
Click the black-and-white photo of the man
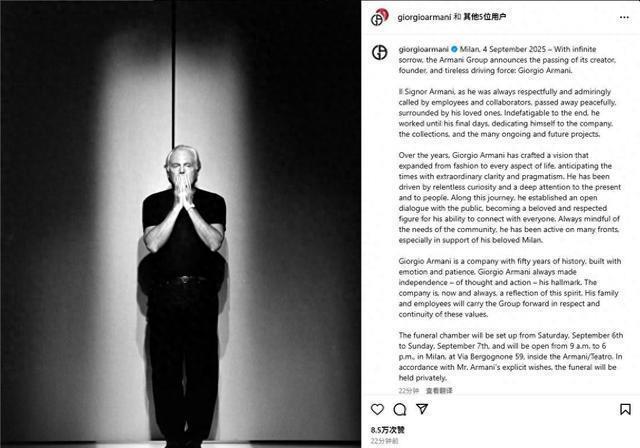[x=180, y=224]
